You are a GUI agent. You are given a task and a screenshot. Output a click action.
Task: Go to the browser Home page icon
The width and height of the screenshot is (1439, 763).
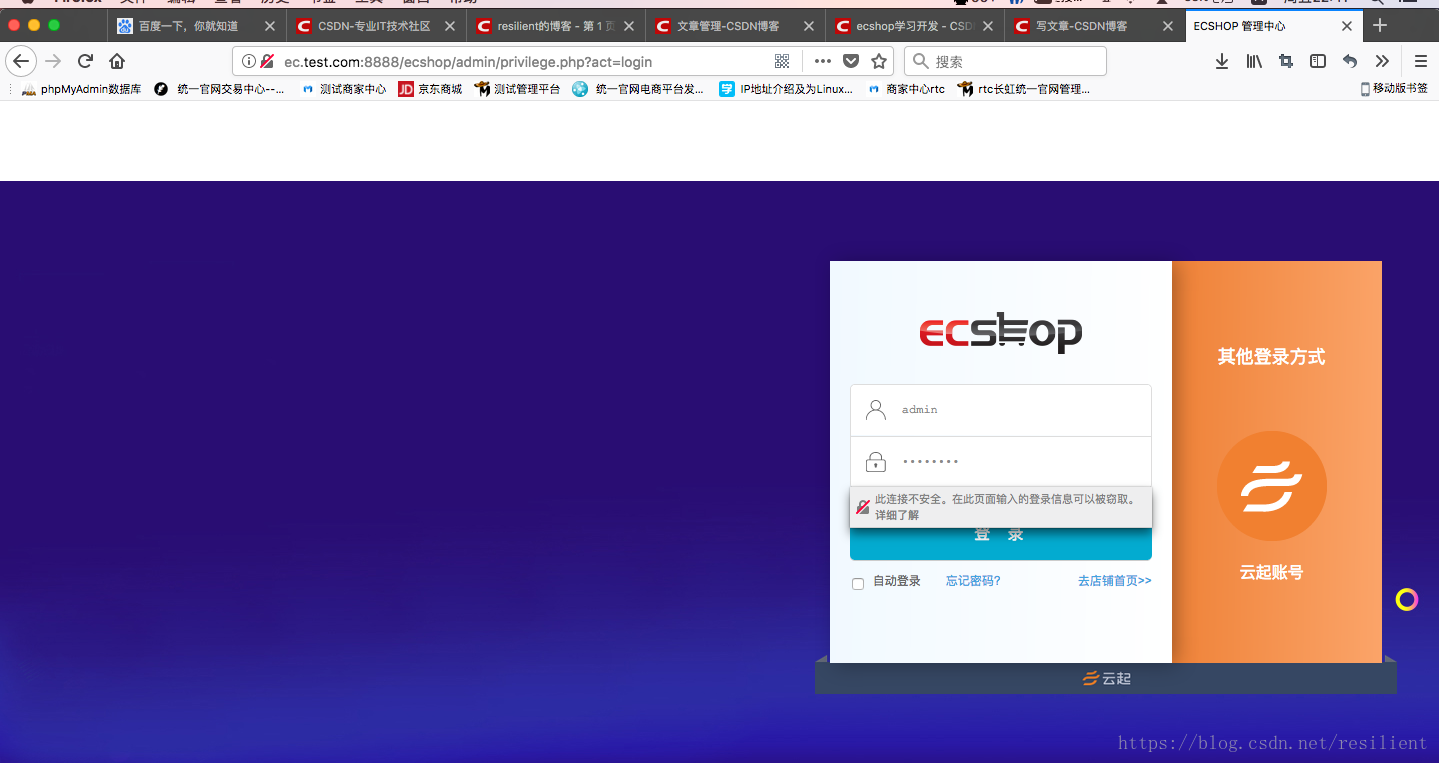tap(117, 61)
